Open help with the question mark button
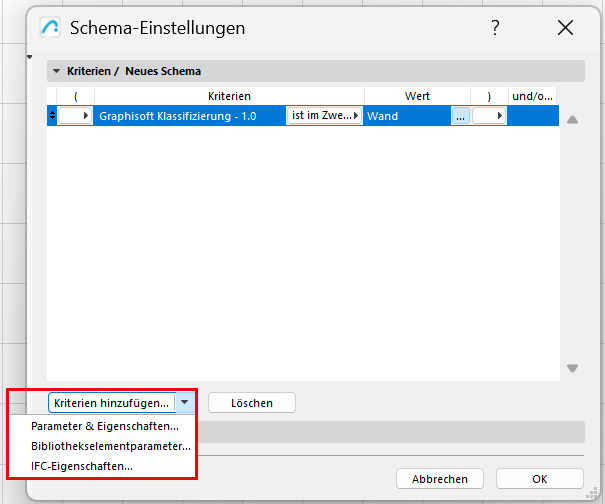605x504 pixels. click(495, 28)
